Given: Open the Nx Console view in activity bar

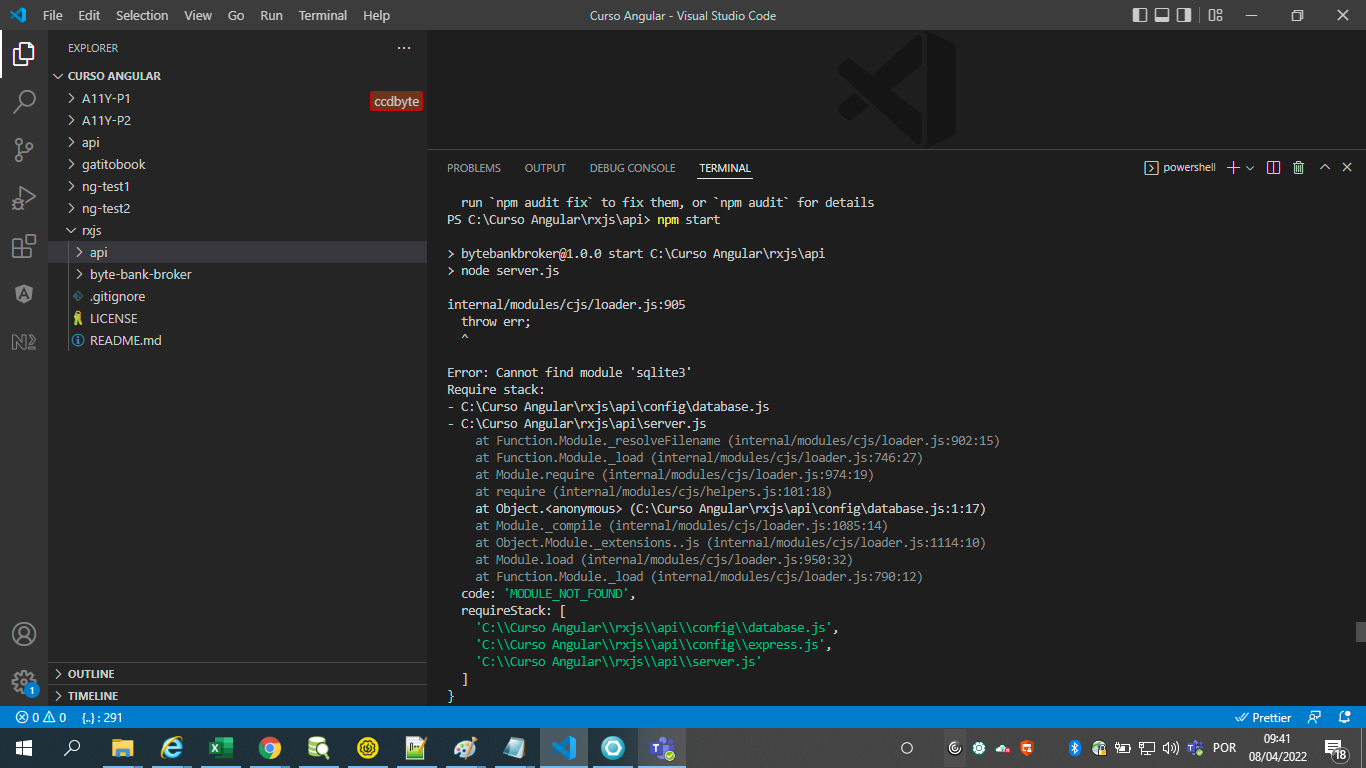Looking at the screenshot, I should (24, 342).
